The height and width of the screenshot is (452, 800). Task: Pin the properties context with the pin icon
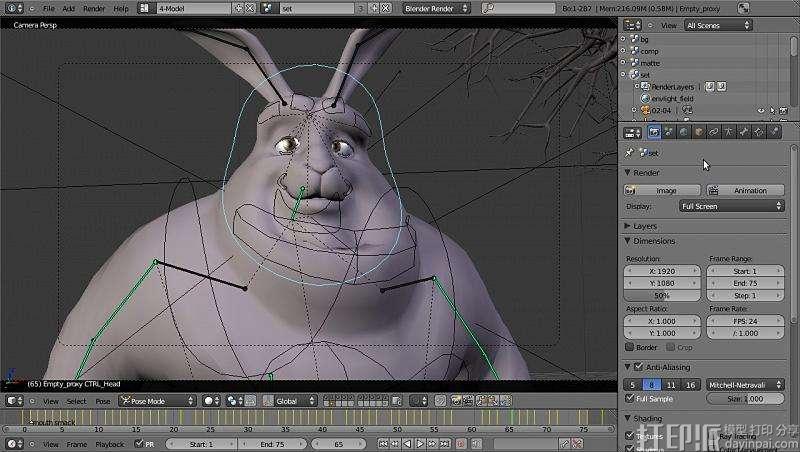click(629, 153)
